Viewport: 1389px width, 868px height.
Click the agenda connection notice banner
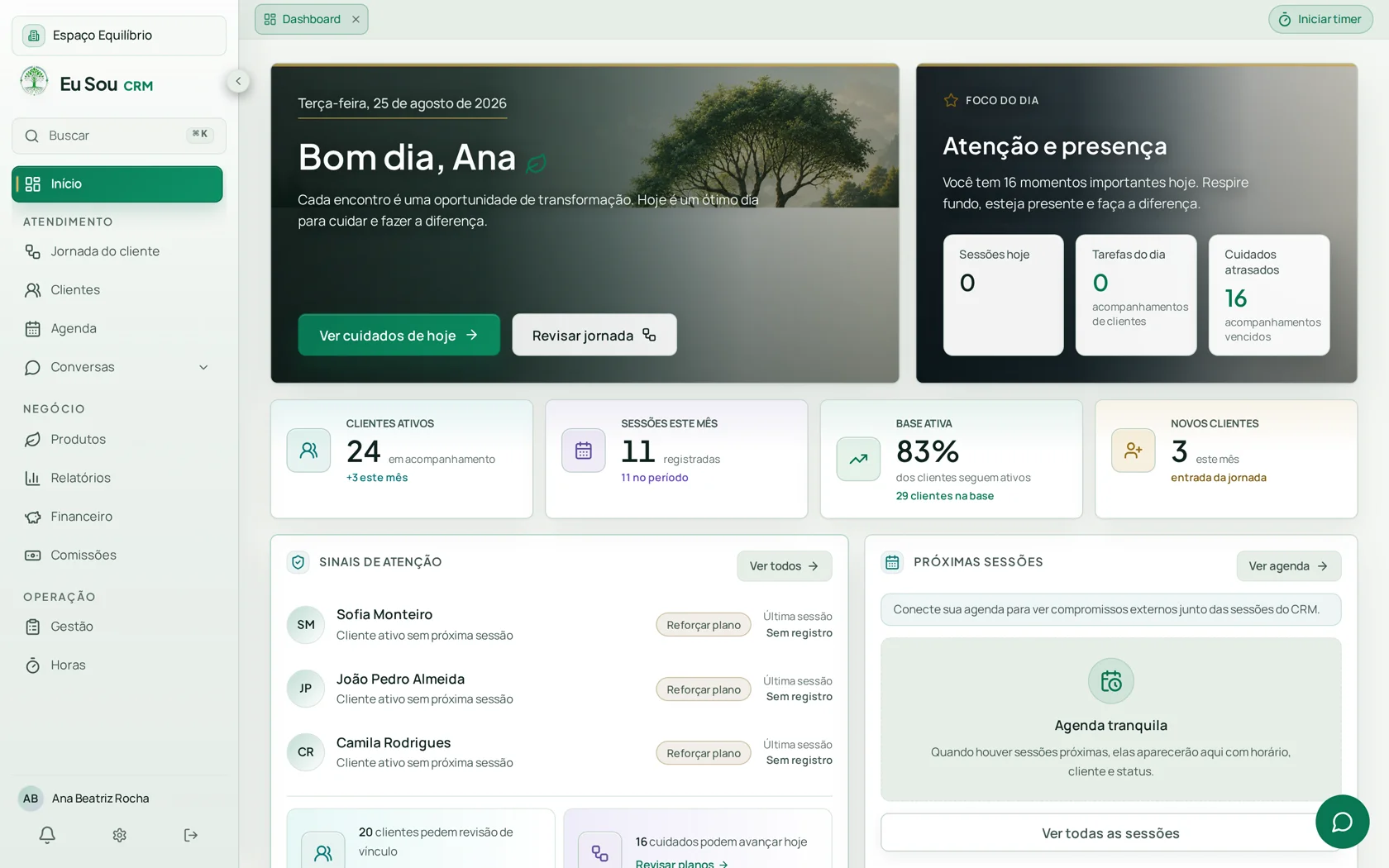[1110, 610]
